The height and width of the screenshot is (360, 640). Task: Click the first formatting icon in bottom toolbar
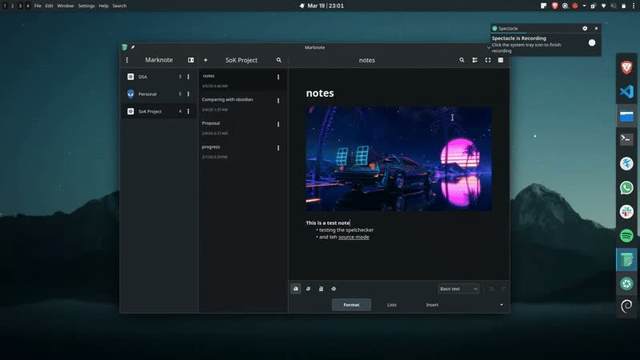(x=296, y=289)
